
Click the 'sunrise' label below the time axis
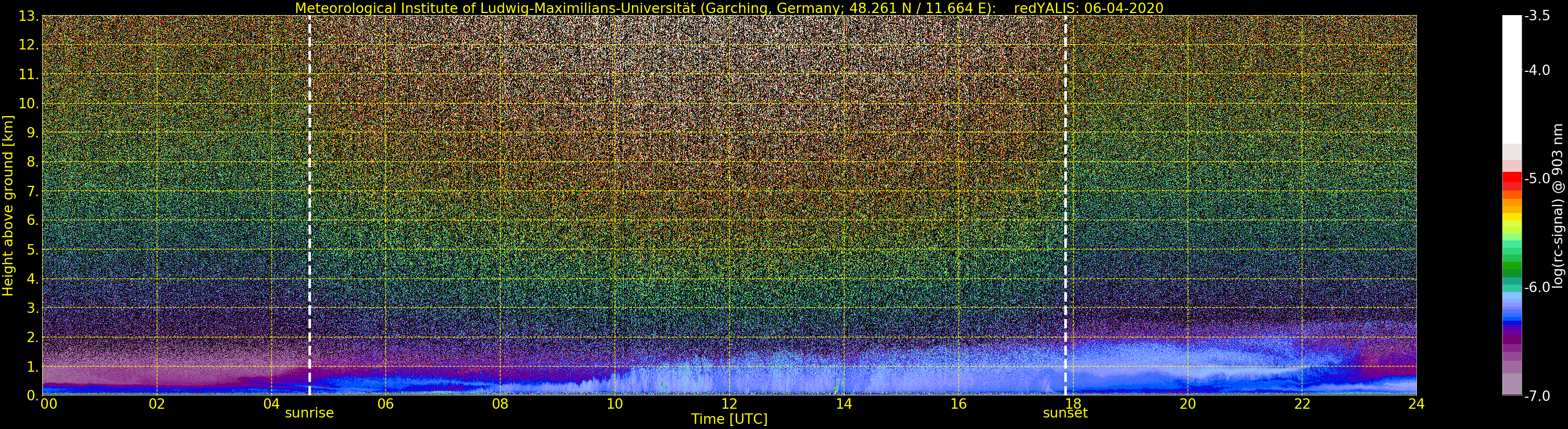309,412
